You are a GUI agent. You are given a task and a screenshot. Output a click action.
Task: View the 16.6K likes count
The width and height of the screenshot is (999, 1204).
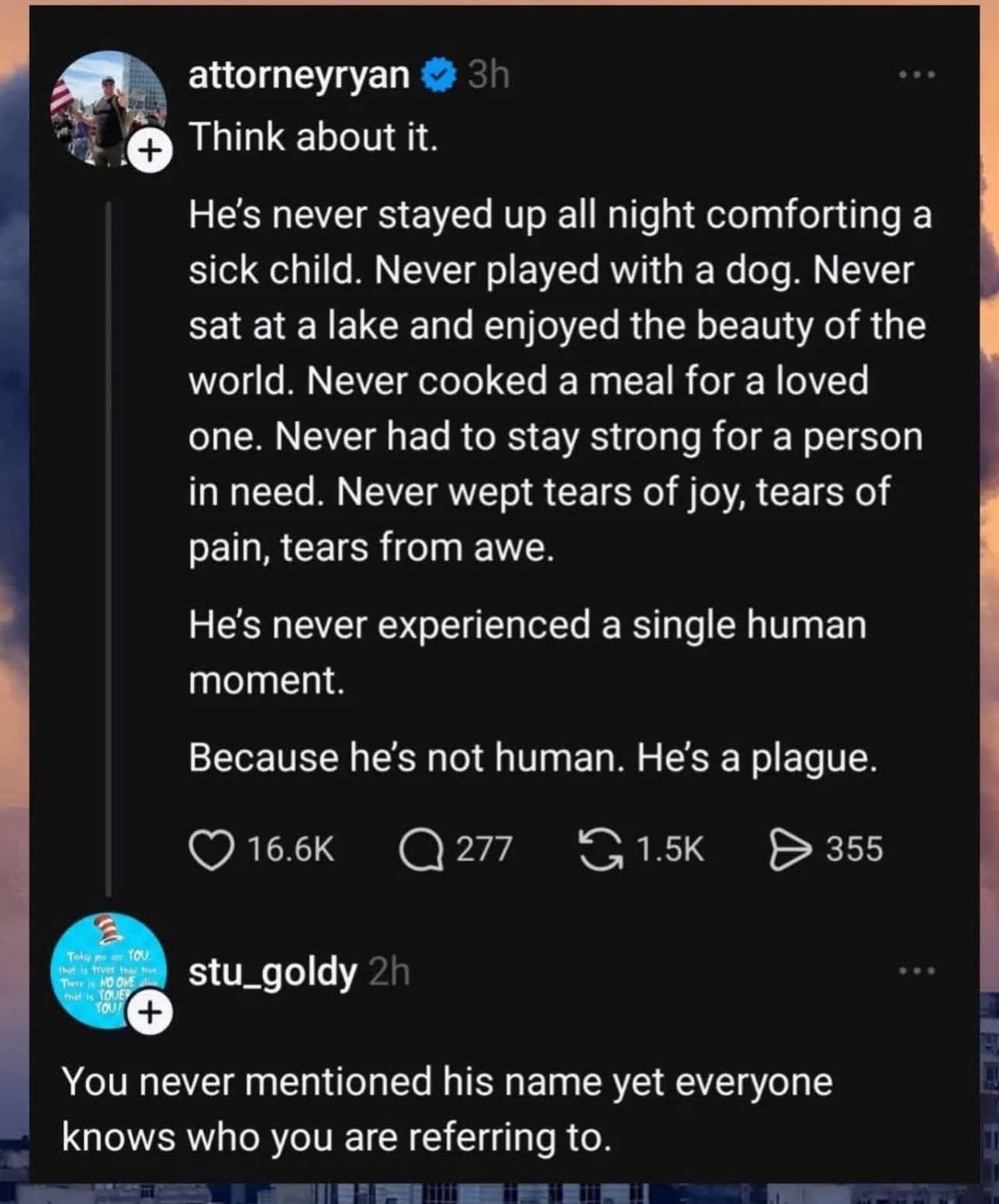click(291, 850)
